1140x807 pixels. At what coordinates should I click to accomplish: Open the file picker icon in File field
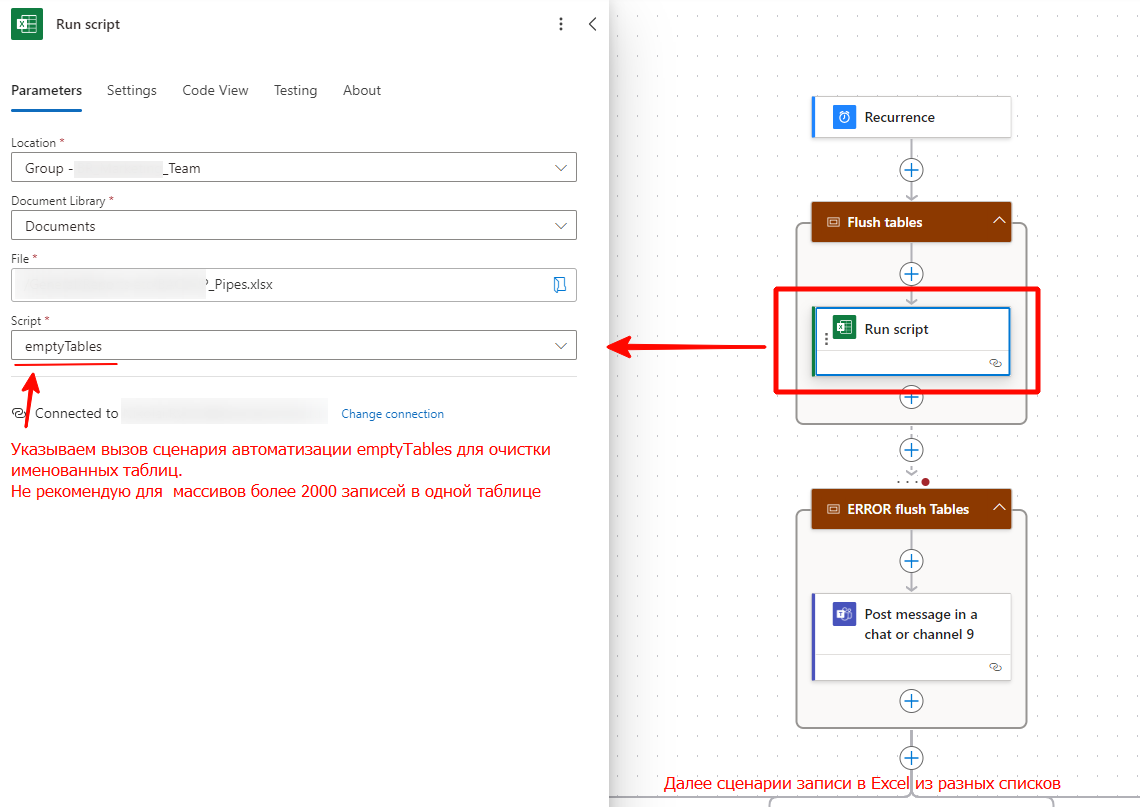tap(560, 285)
